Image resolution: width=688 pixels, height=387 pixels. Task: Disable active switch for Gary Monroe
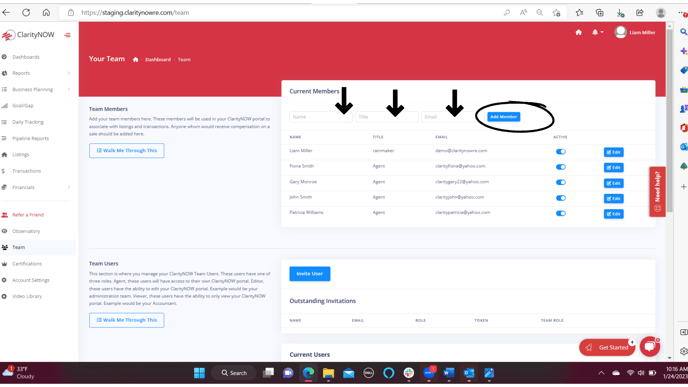pos(561,183)
